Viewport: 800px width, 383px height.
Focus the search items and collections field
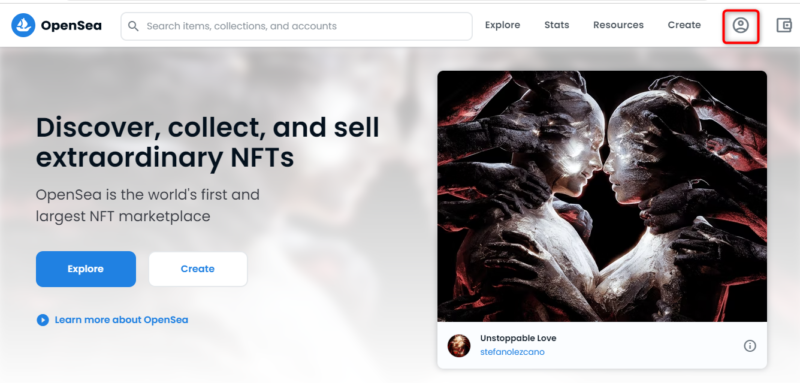click(x=296, y=26)
